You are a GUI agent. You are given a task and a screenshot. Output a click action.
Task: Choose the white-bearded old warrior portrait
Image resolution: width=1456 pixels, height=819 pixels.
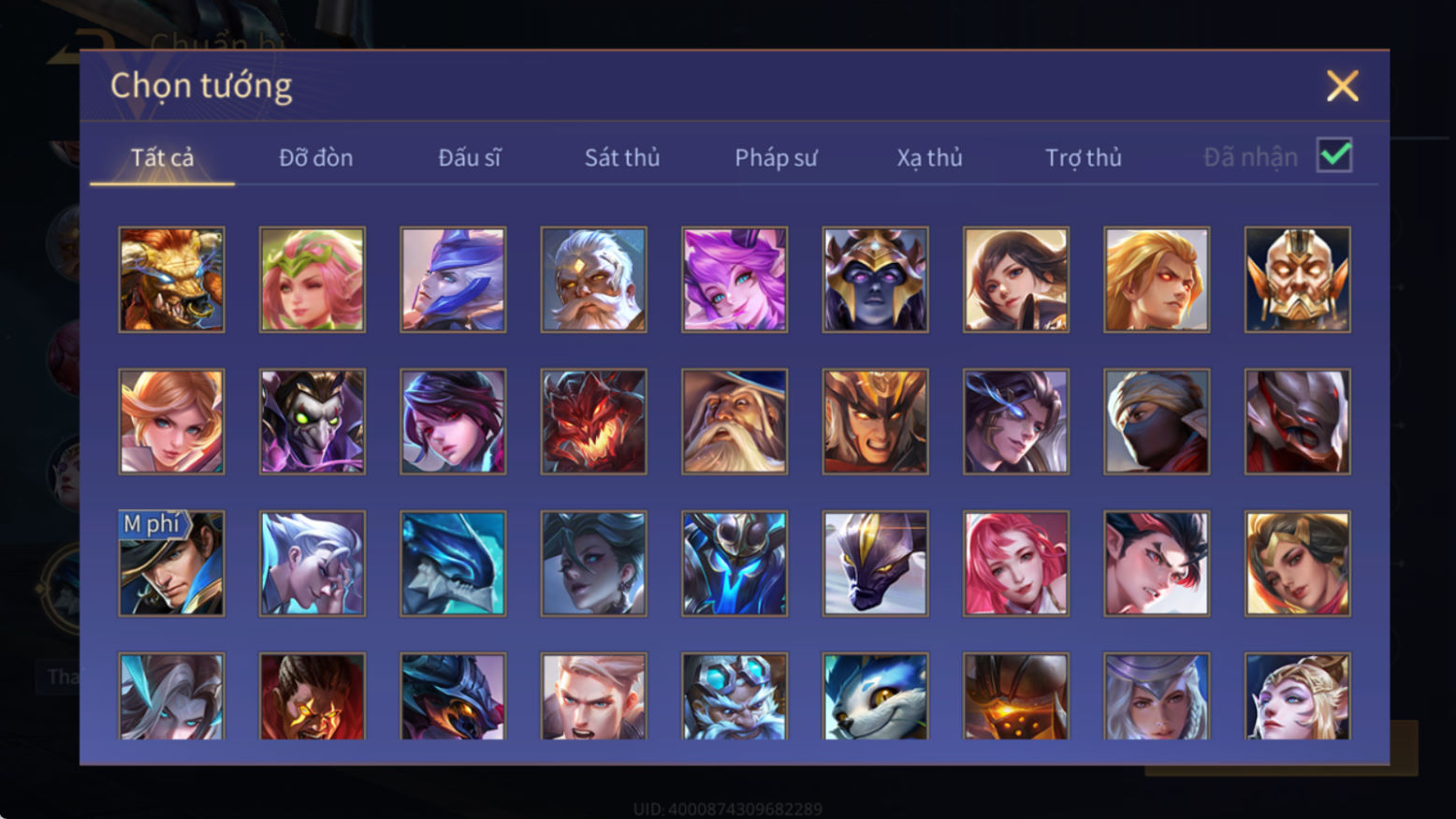point(593,280)
